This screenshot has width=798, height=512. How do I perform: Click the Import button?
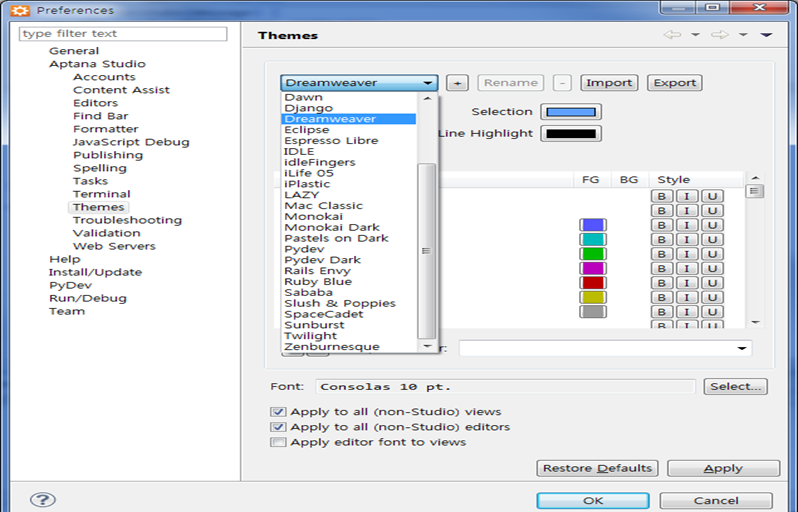point(609,83)
